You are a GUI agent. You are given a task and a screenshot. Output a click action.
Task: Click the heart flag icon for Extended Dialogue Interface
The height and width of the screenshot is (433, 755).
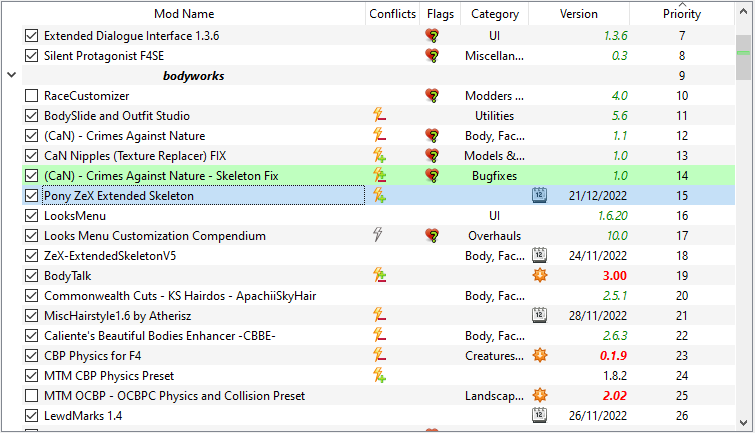tap(432, 36)
